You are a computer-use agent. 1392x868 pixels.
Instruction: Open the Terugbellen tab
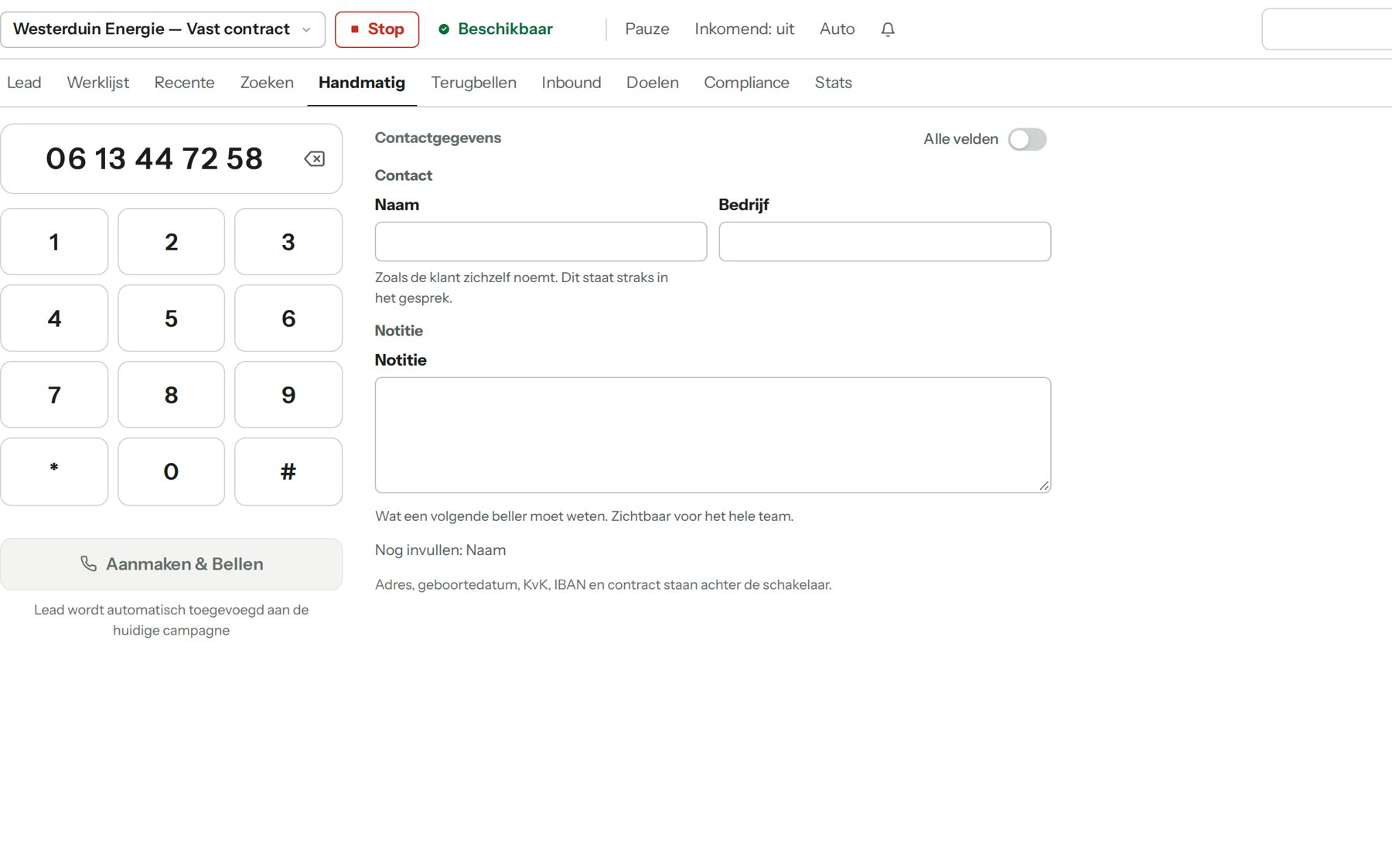coord(473,83)
